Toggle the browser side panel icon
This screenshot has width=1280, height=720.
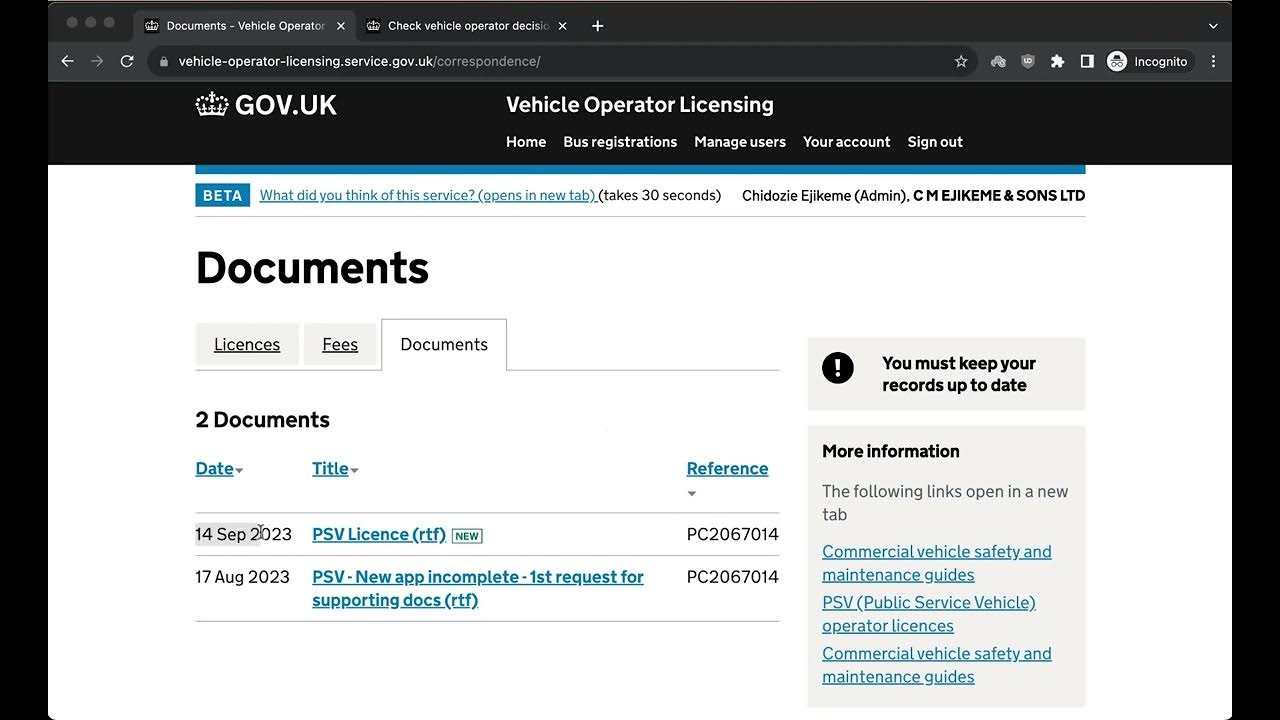point(1087,61)
